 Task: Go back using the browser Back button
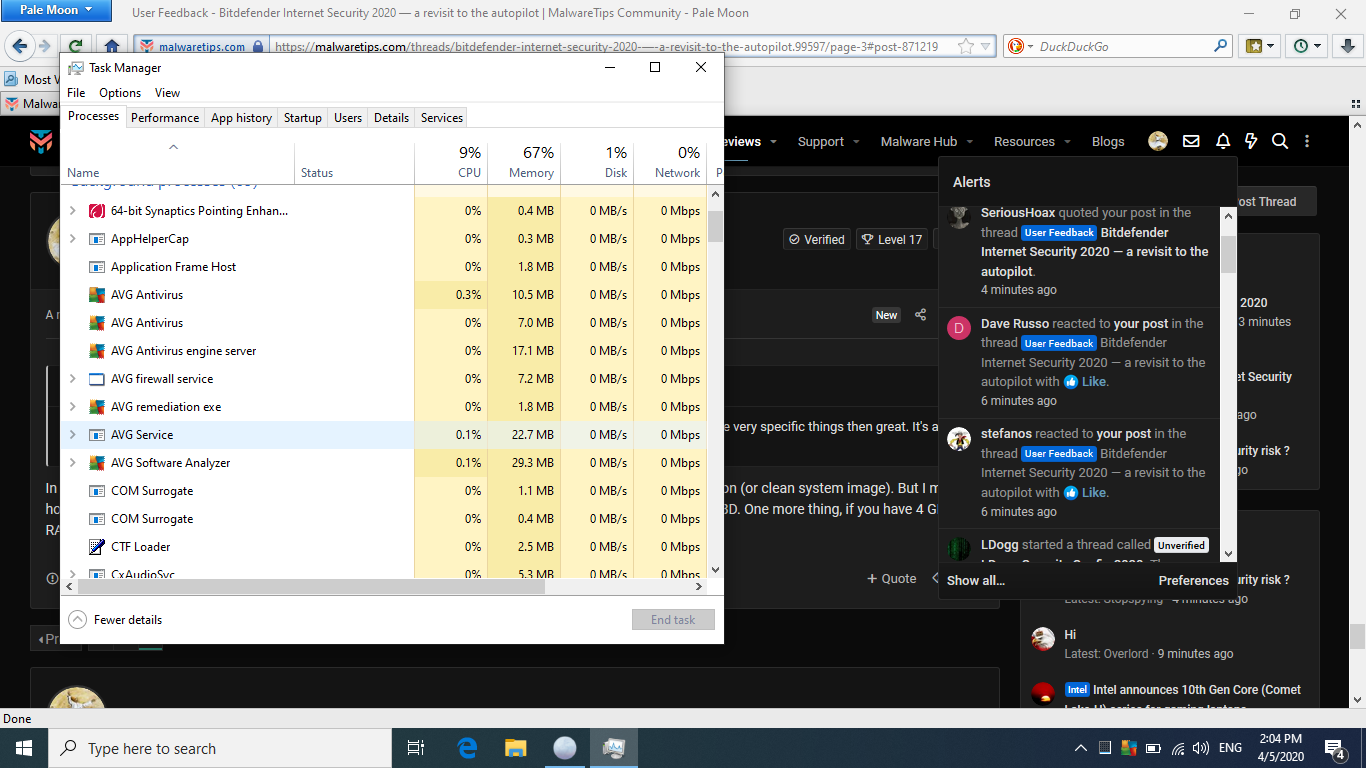pyautogui.click(x=20, y=46)
